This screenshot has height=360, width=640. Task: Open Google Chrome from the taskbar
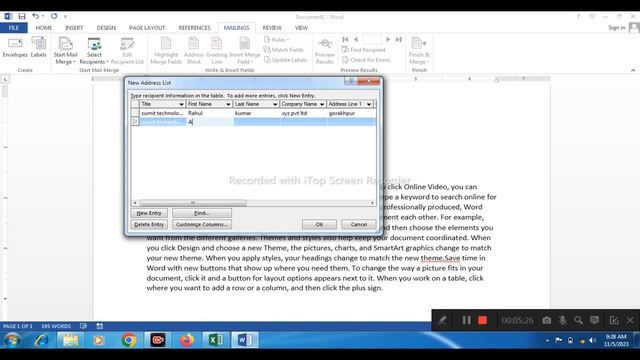click(x=129, y=340)
